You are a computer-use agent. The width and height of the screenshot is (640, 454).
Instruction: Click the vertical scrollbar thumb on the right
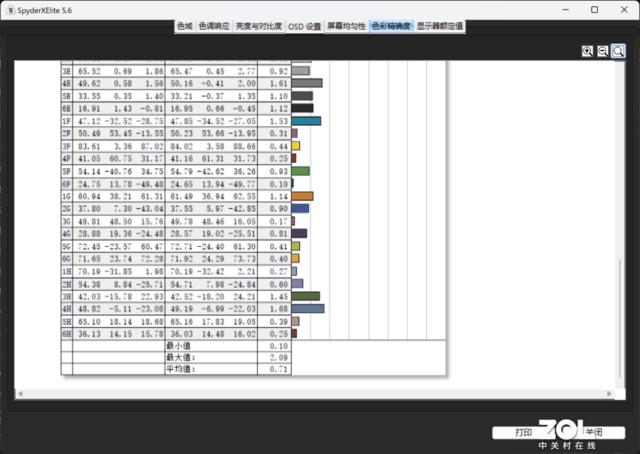pyautogui.click(x=620, y=318)
